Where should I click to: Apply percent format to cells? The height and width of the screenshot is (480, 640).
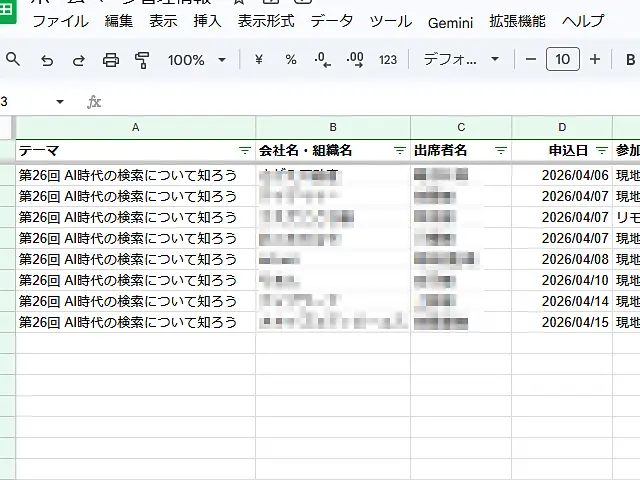(x=291, y=60)
